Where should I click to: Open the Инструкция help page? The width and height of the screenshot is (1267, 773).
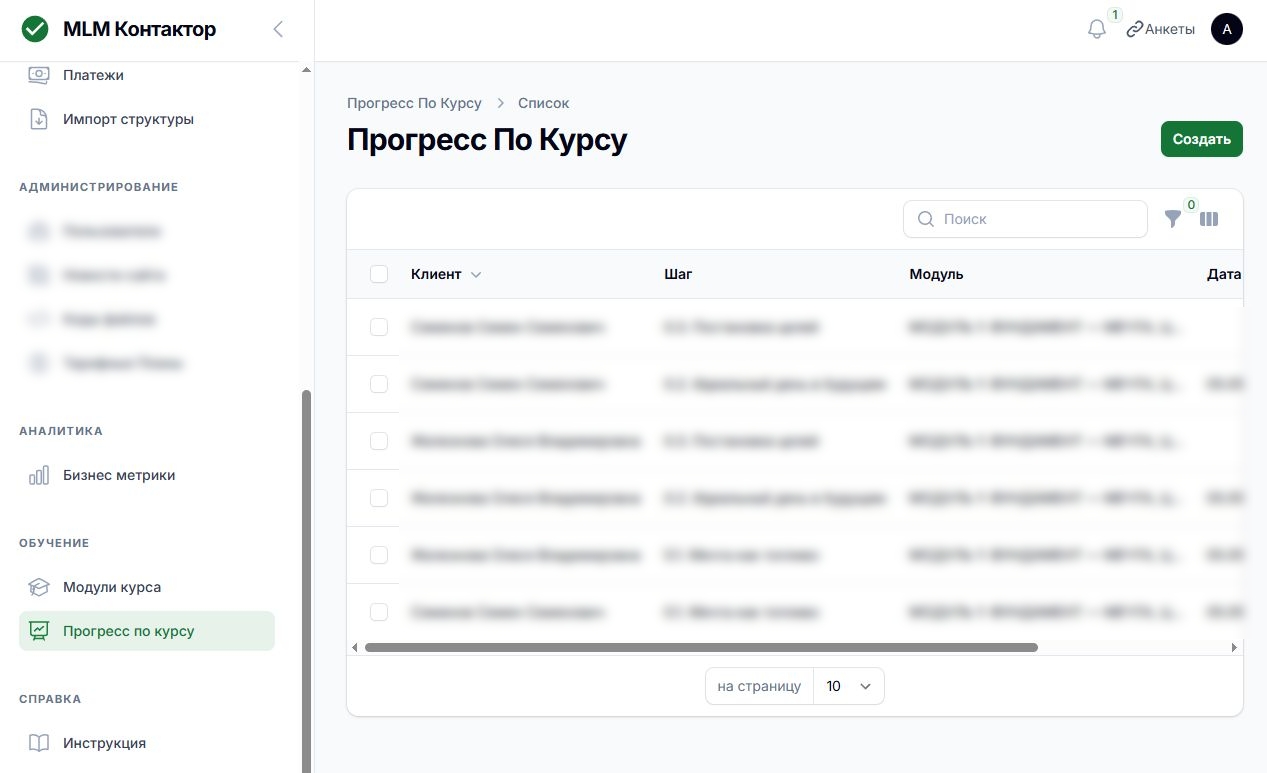click(147, 743)
